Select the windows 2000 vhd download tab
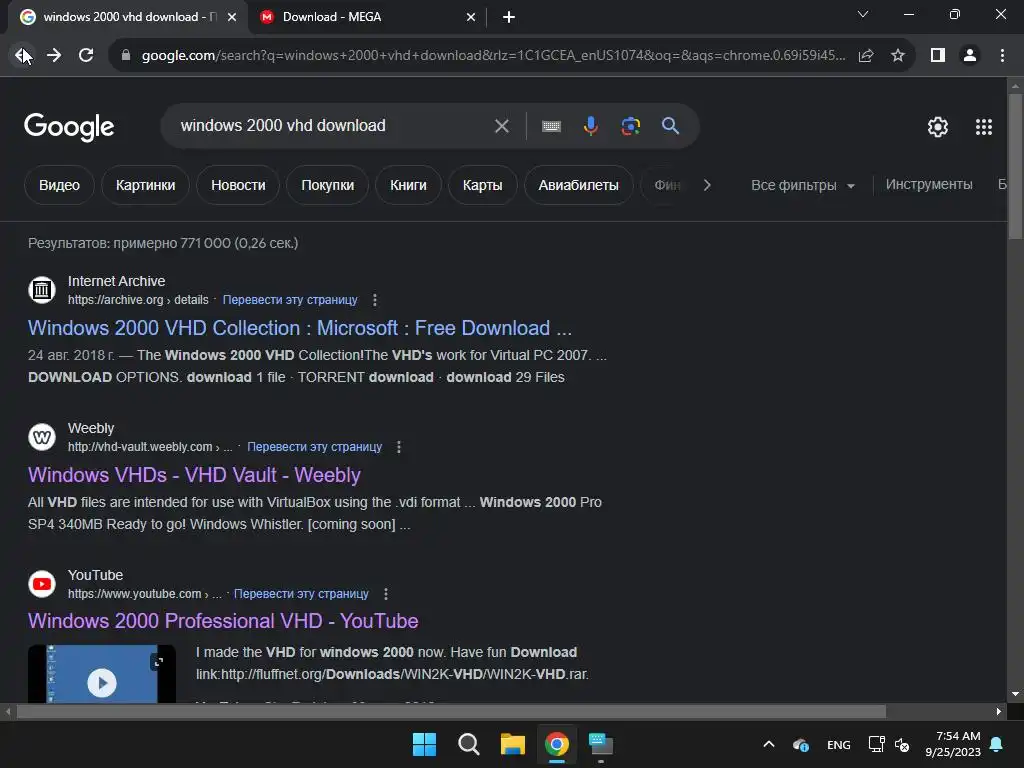The width and height of the screenshot is (1024, 768). 123,17
